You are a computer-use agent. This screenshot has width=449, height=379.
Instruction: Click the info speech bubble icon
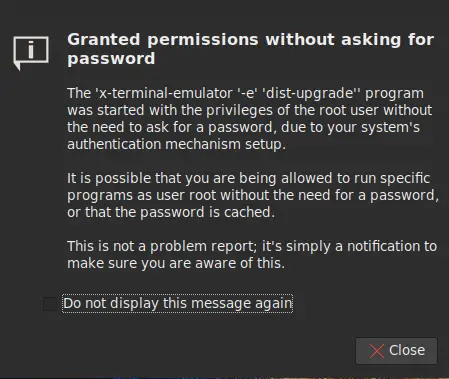point(31,53)
